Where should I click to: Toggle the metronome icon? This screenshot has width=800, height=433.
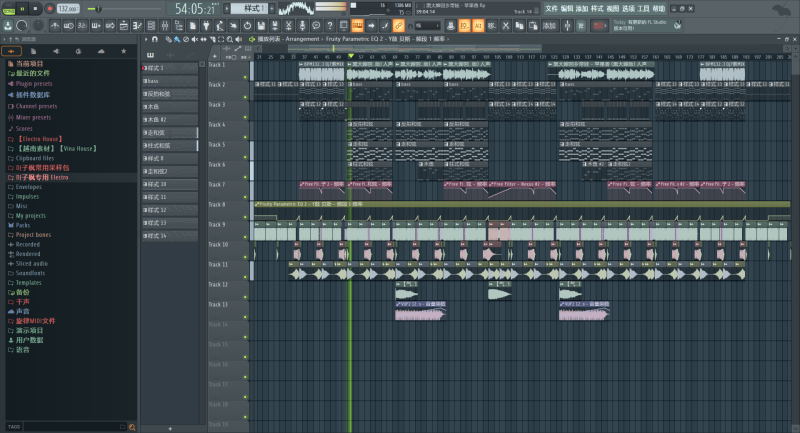point(55,26)
